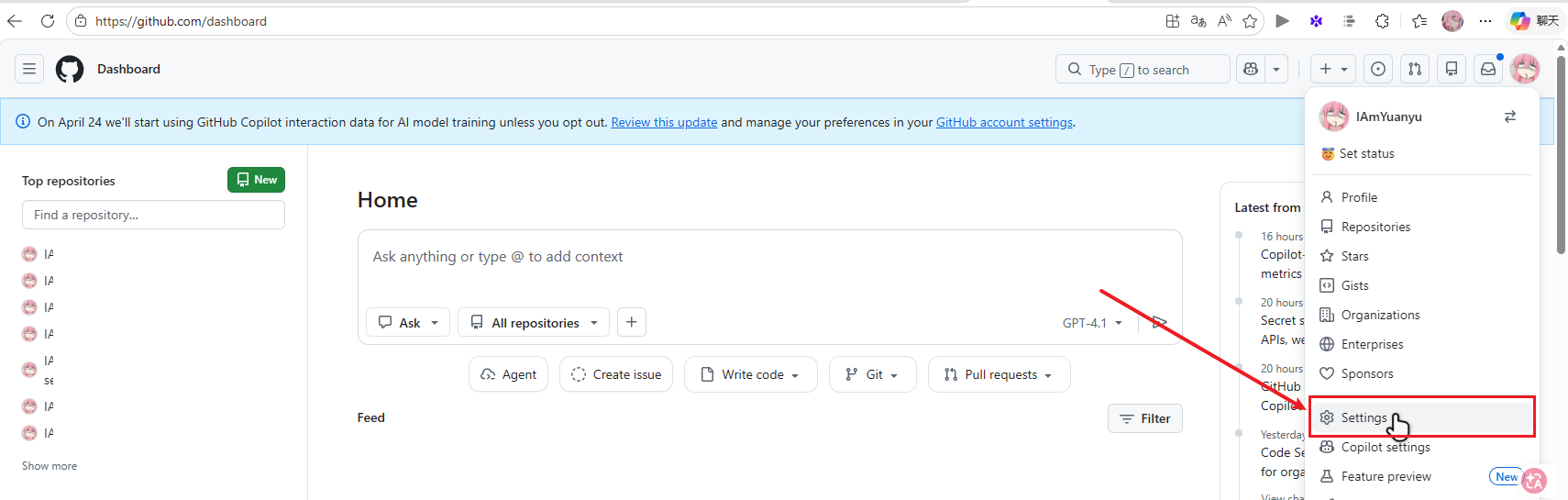Open the hamburger navigation menu
The width and height of the screenshot is (1568, 500).
(29, 69)
